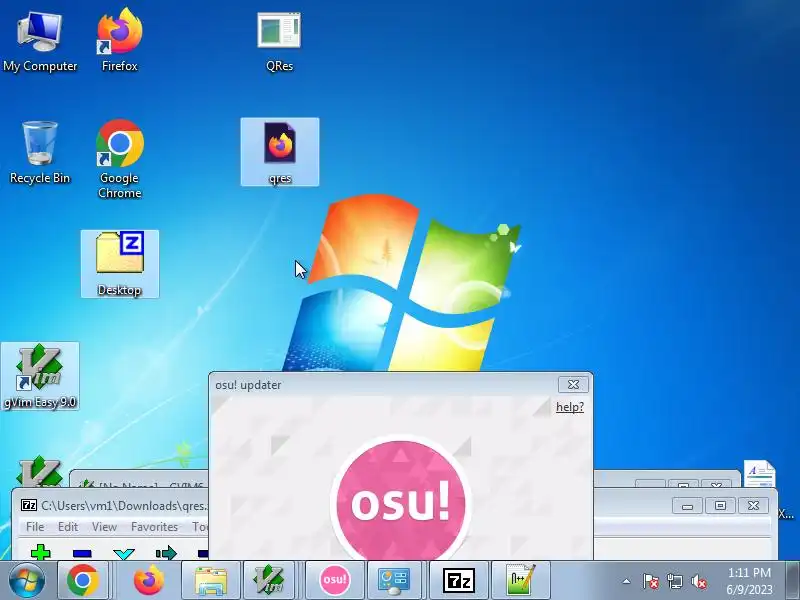The height and width of the screenshot is (600, 800).
Task: Click the Test cyan checkmark in 7-Zip
Action: pos(124,554)
